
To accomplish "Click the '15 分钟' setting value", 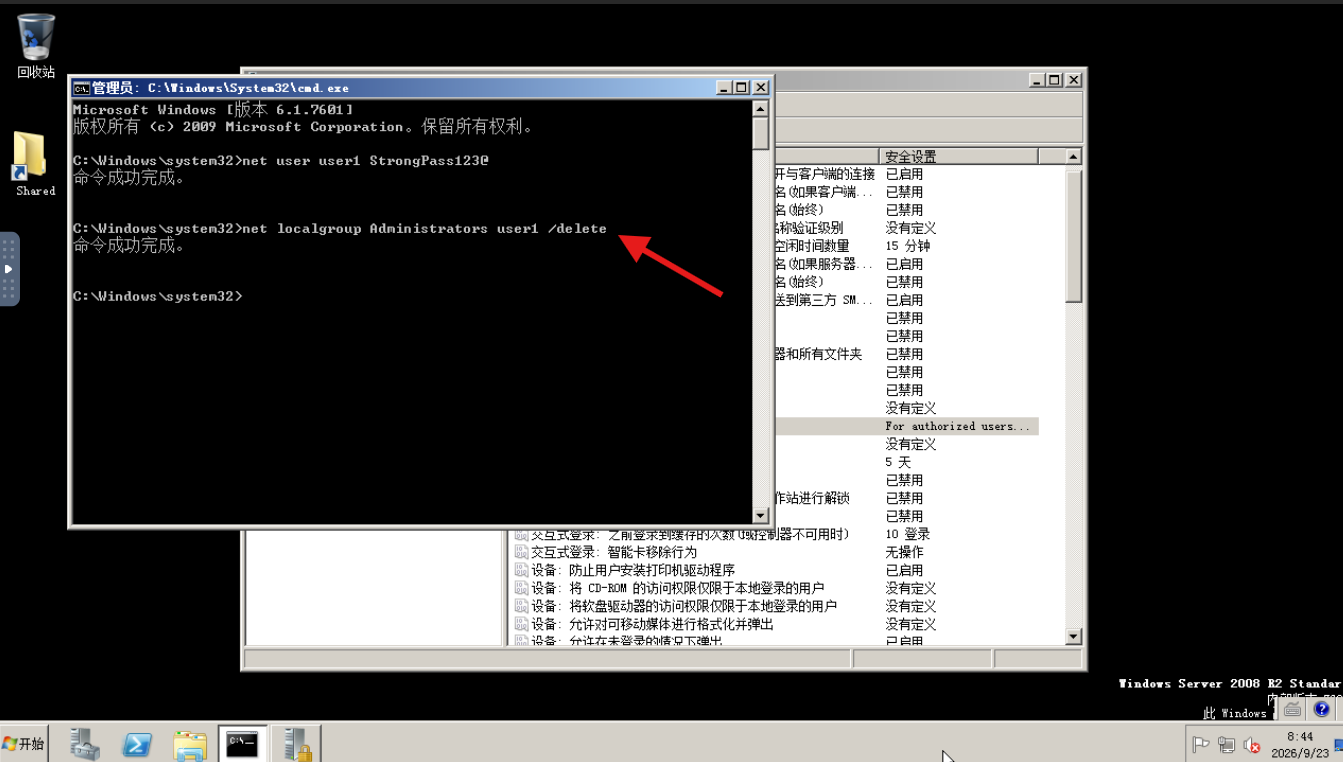I will click(908, 246).
